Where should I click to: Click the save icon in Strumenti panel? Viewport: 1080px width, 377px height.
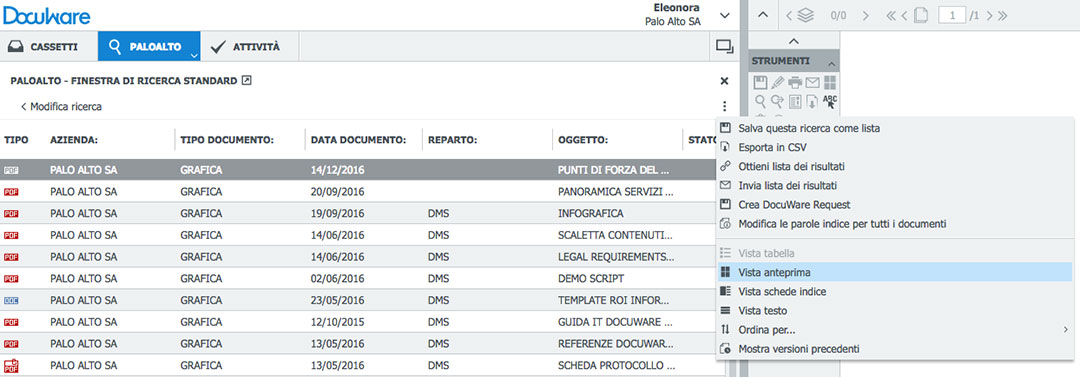tap(760, 83)
